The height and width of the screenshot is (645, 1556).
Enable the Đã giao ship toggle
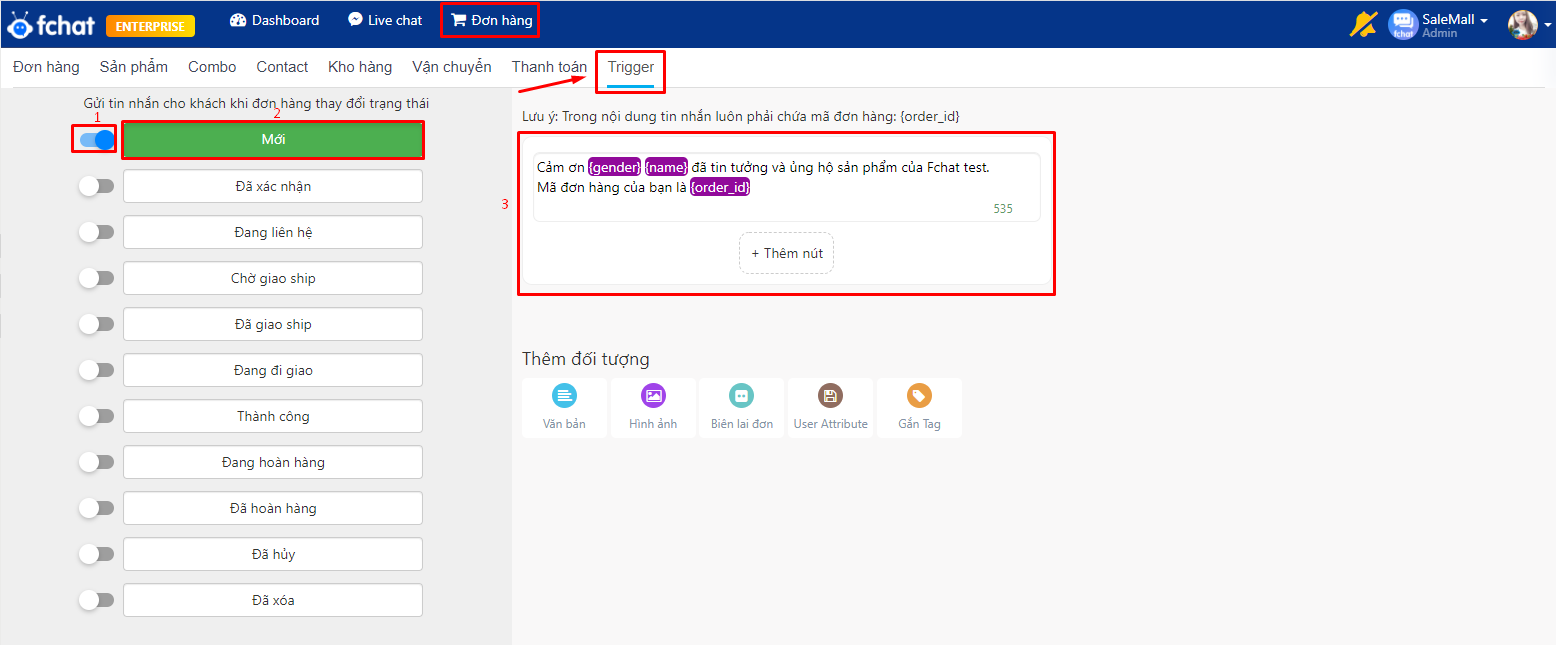pyautogui.click(x=97, y=324)
